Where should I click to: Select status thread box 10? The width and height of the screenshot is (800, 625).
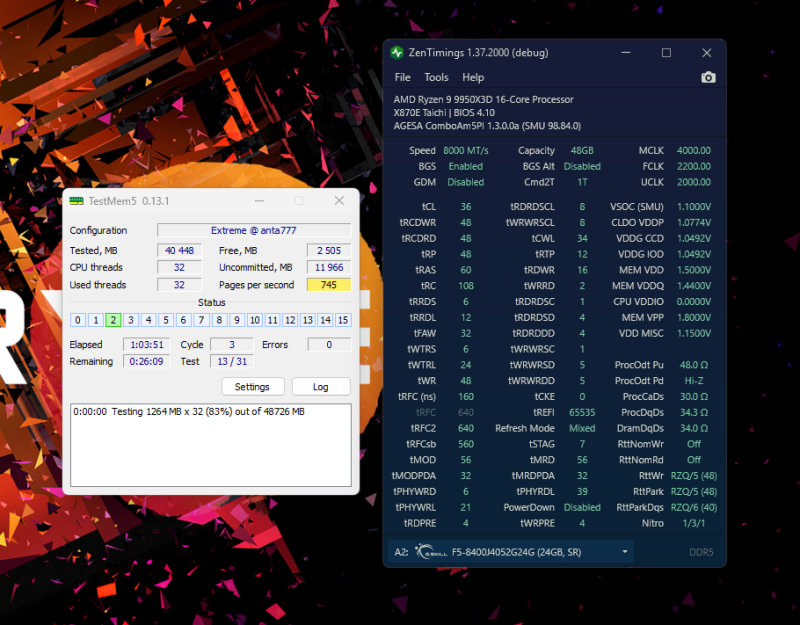point(255,320)
